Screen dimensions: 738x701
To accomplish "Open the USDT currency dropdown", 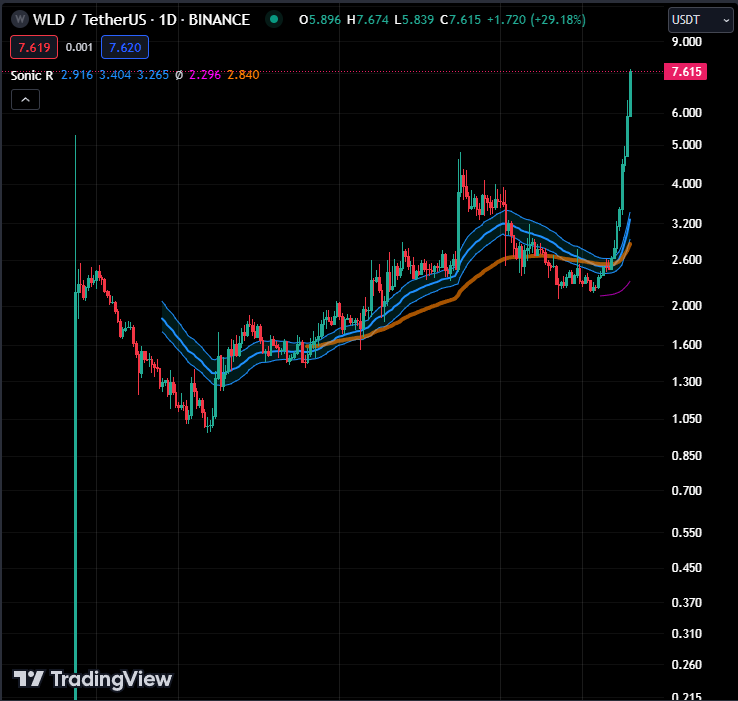I will [700, 20].
